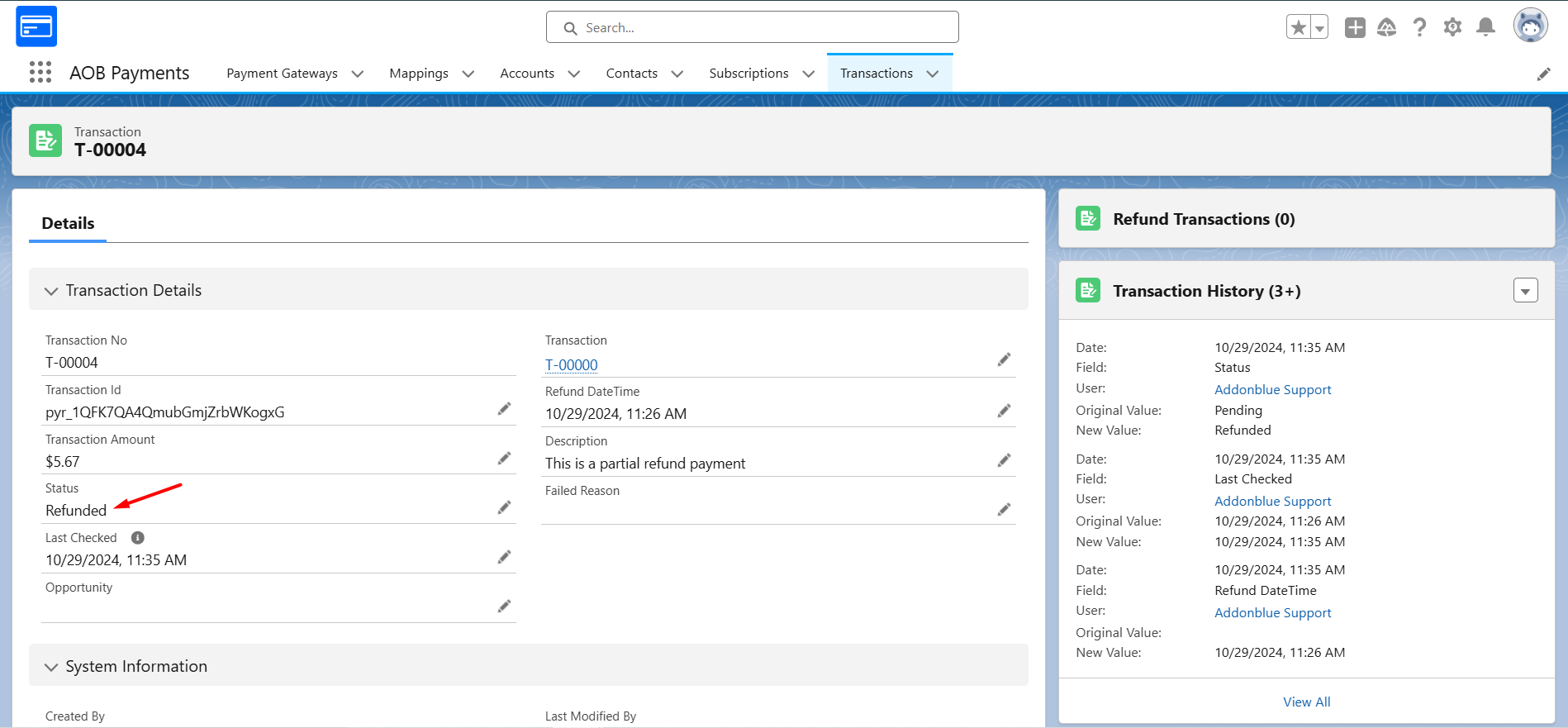Open Salesforce Help question mark icon
This screenshot has height=728, width=1568.
[x=1419, y=27]
